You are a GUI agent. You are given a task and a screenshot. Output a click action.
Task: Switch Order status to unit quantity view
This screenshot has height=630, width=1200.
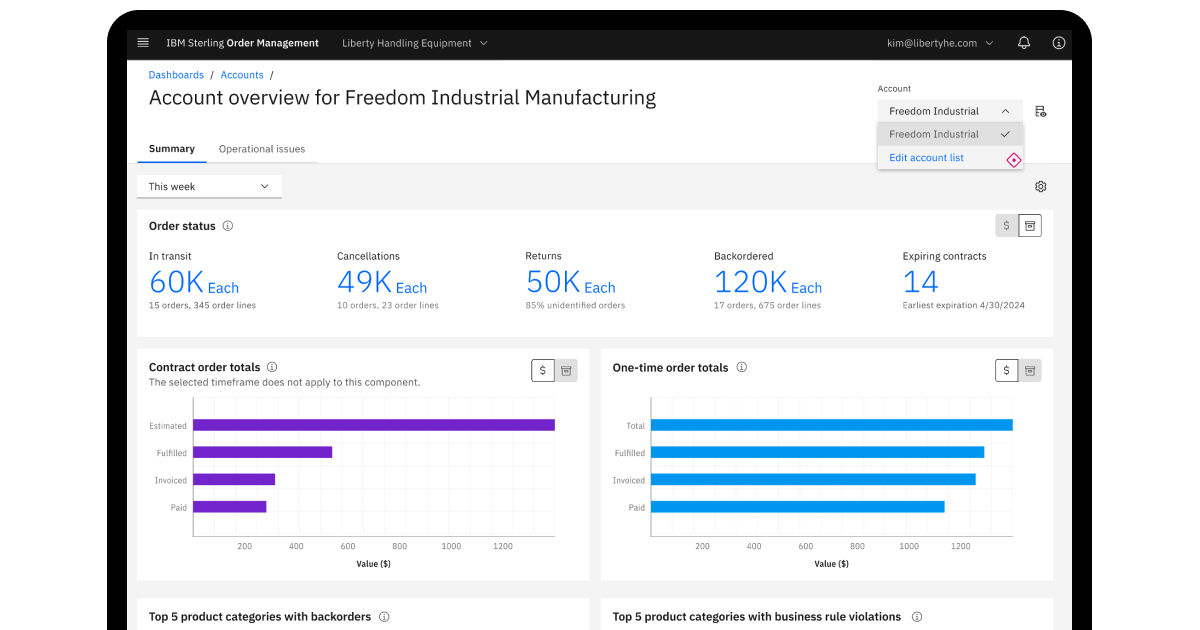[1030, 225]
